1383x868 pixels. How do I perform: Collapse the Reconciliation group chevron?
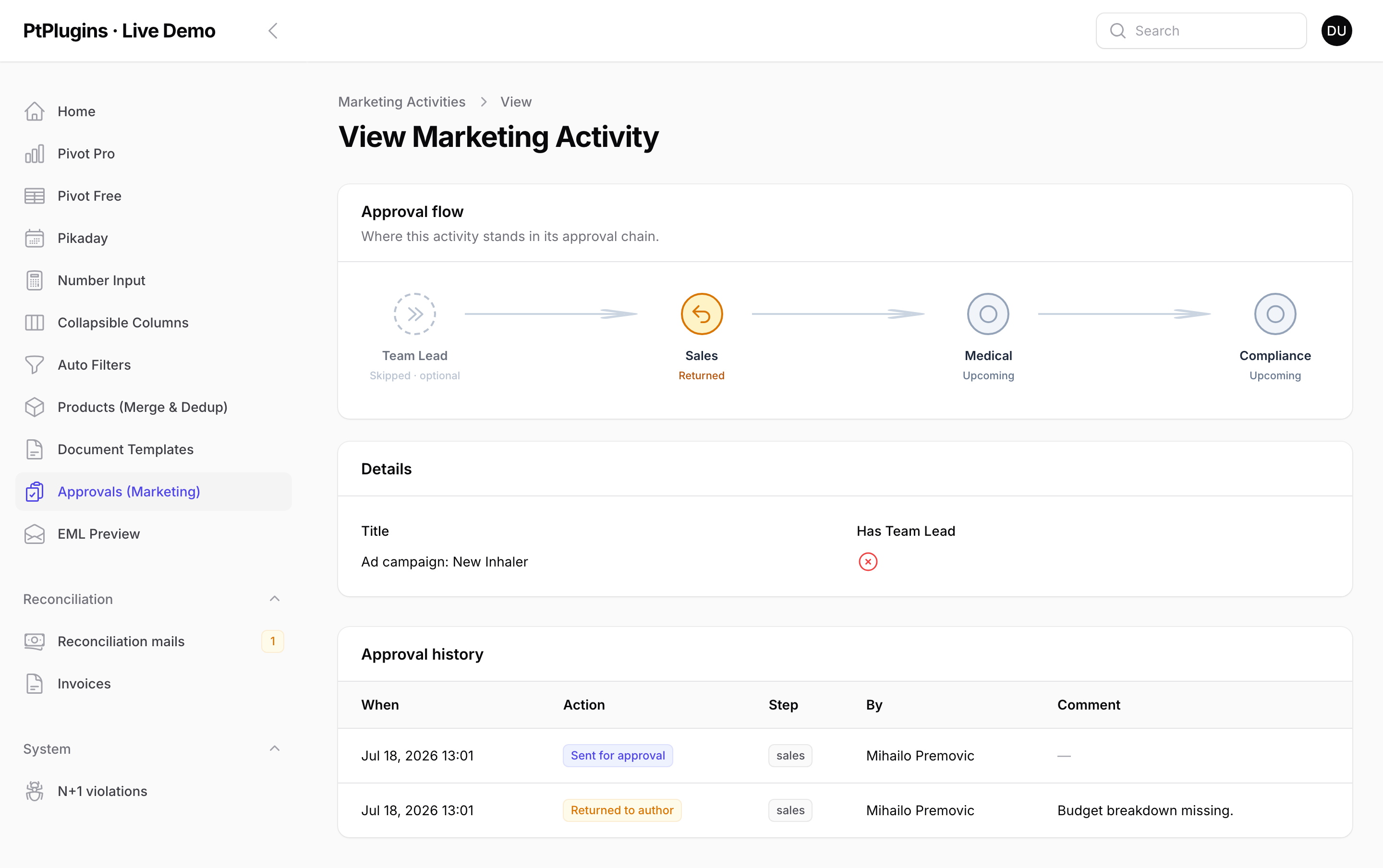pos(274,599)
